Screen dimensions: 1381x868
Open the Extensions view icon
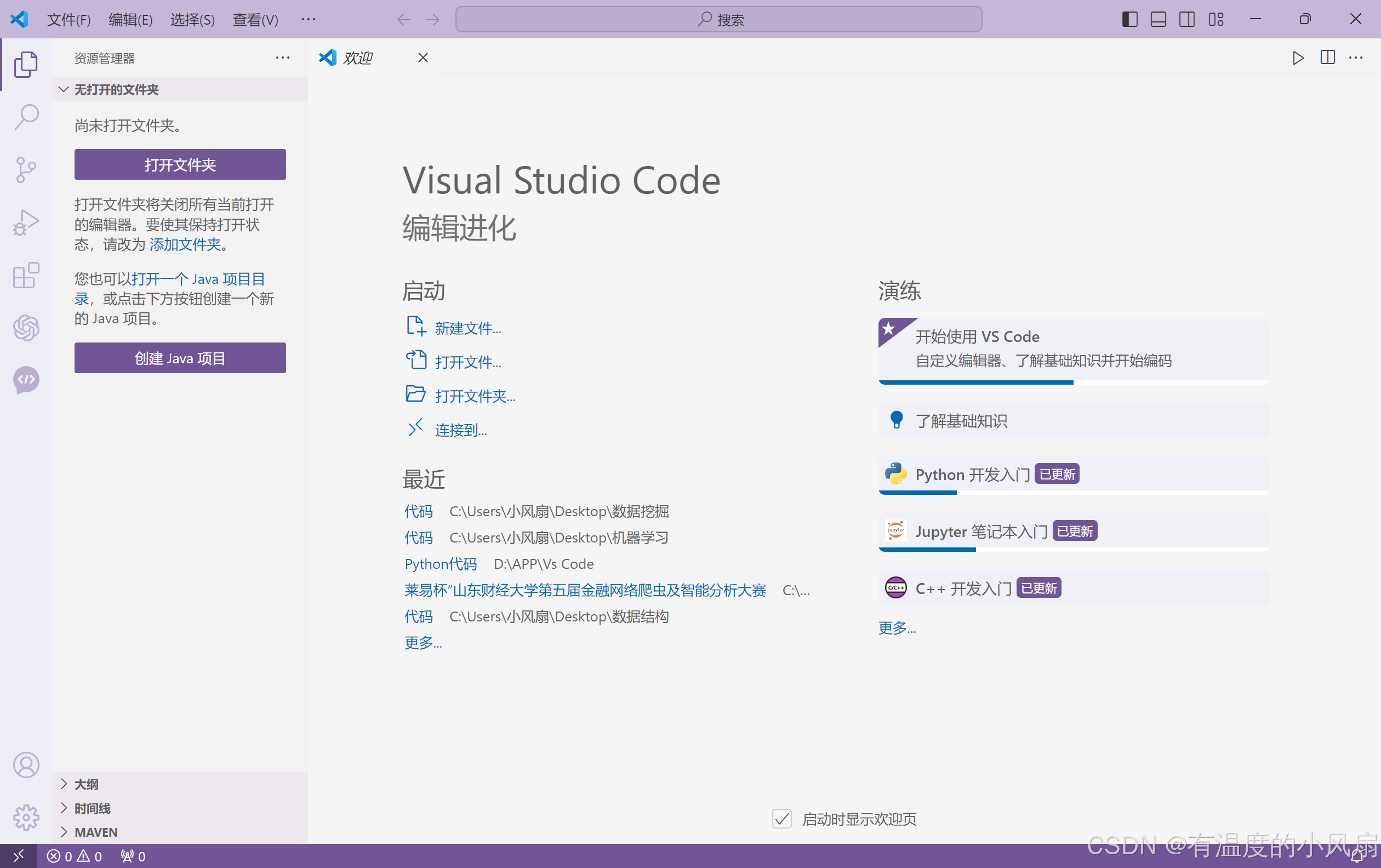click(x=26, y=276)
